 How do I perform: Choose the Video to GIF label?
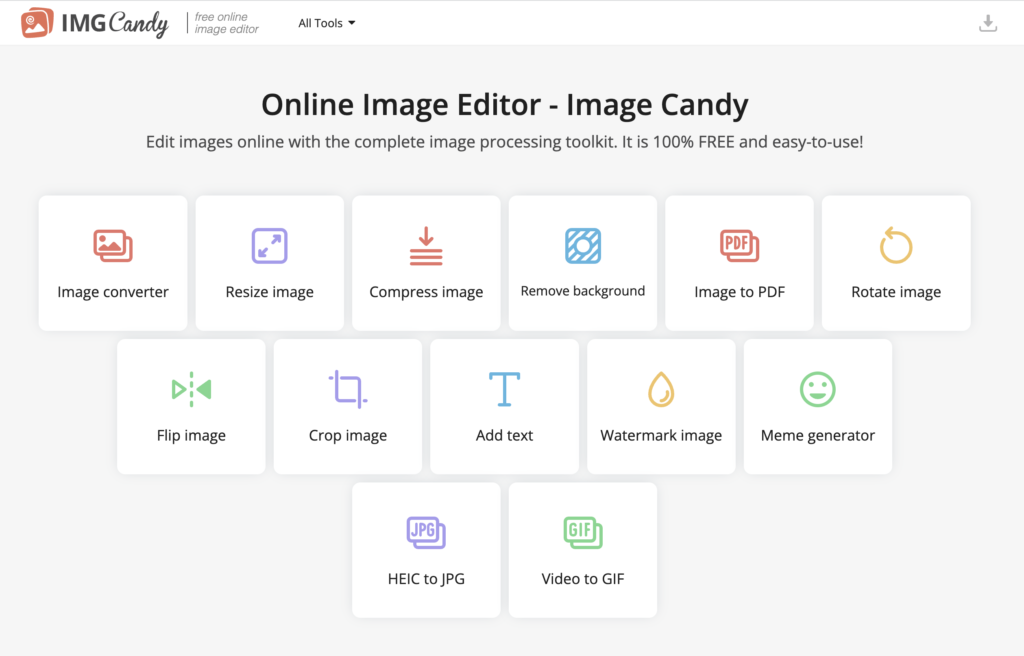(x=583, y=579)
